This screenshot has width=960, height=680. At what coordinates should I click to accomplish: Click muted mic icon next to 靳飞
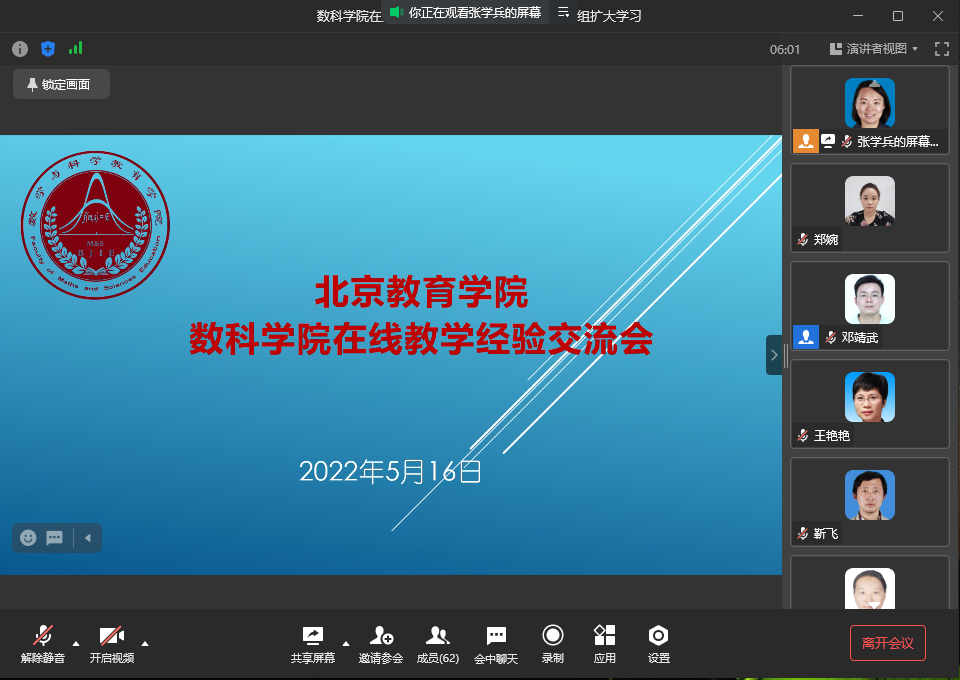pyautogui.click(x=803, y=533)
